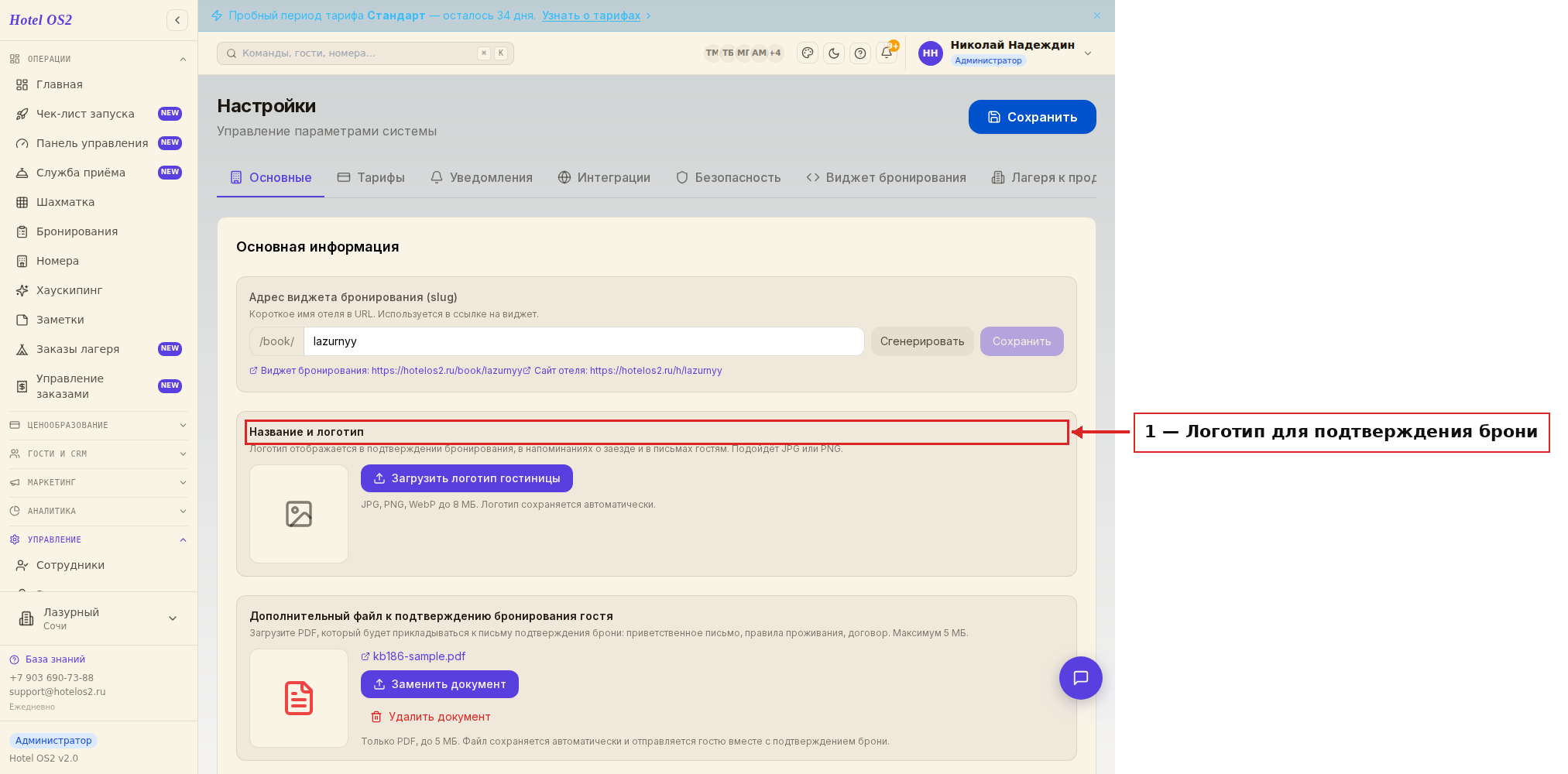This screenshot has height=774, width=1568.
Task: Open the user profile dropdown chevron
Action: (1088, 53)
